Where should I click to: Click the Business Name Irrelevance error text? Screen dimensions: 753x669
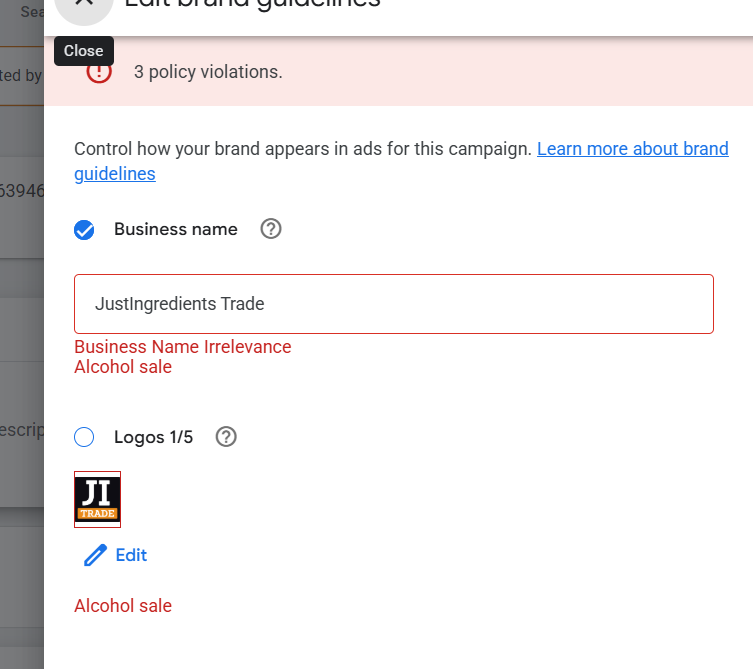[x=182, y=347]
